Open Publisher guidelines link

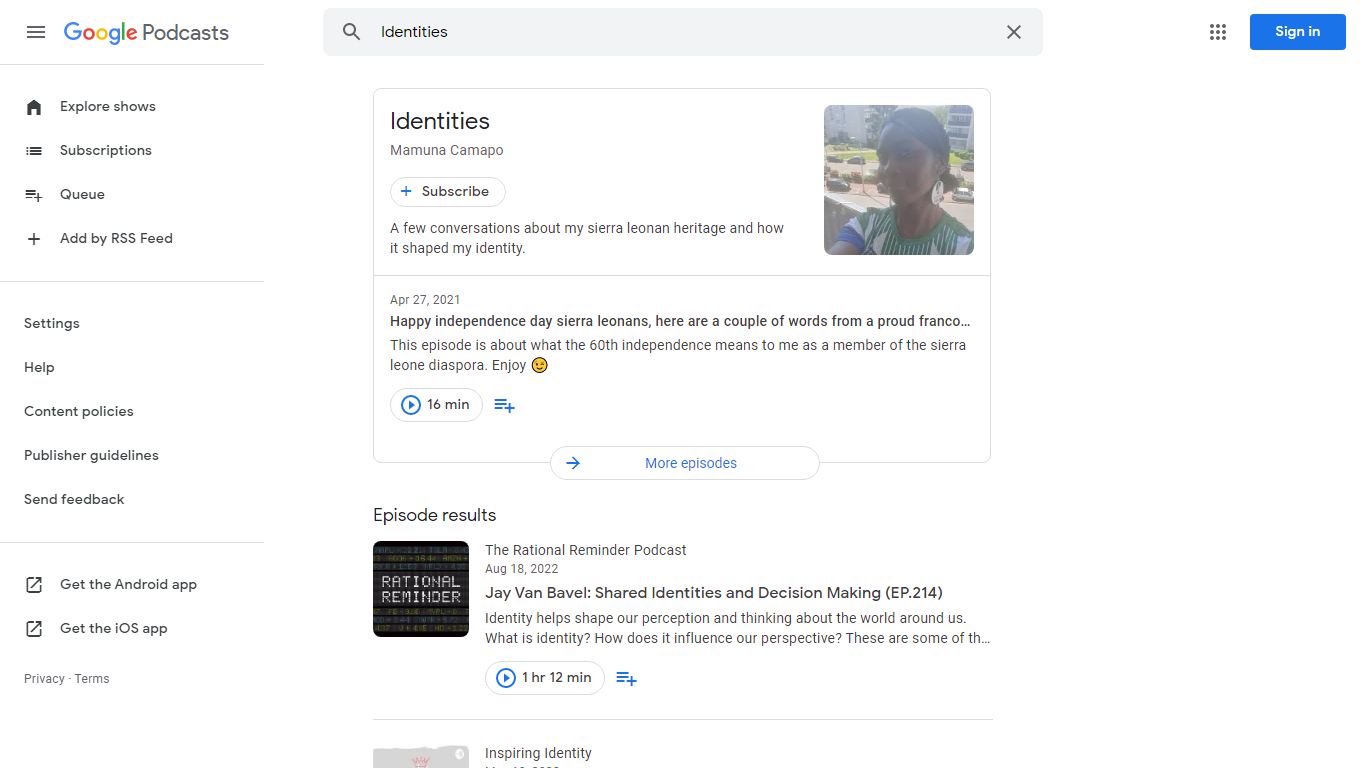pyautogui.click(x=91, y=456)
